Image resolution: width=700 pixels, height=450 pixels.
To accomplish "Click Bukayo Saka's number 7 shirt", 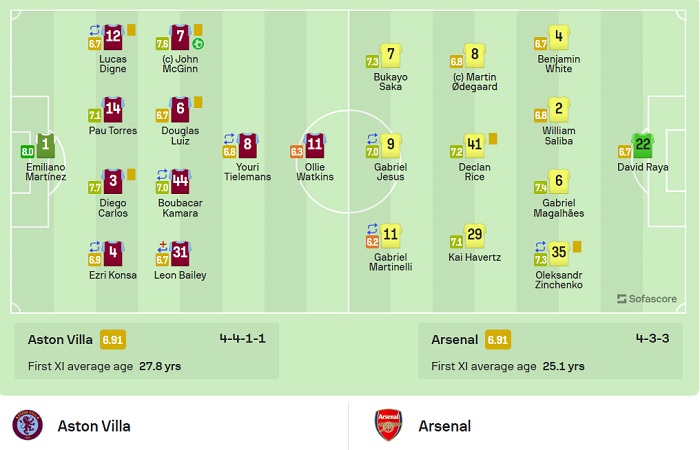I will [x=391, y=56].
